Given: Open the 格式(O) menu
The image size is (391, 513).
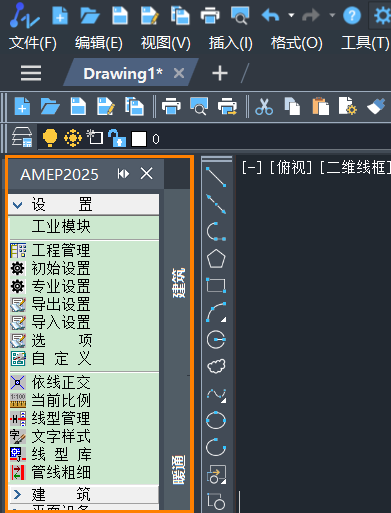Looking at the screenshot, I should tap(297, 43).
